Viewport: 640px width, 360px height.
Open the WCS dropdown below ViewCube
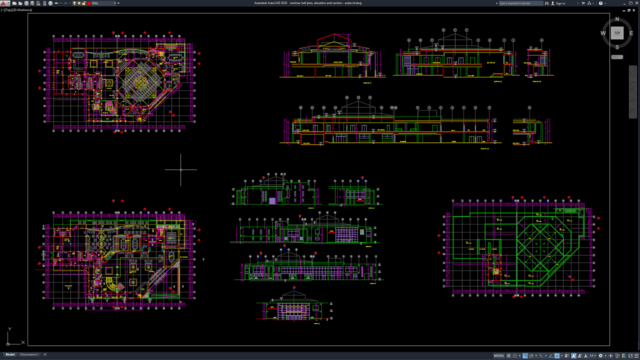(x=617, y=57)
